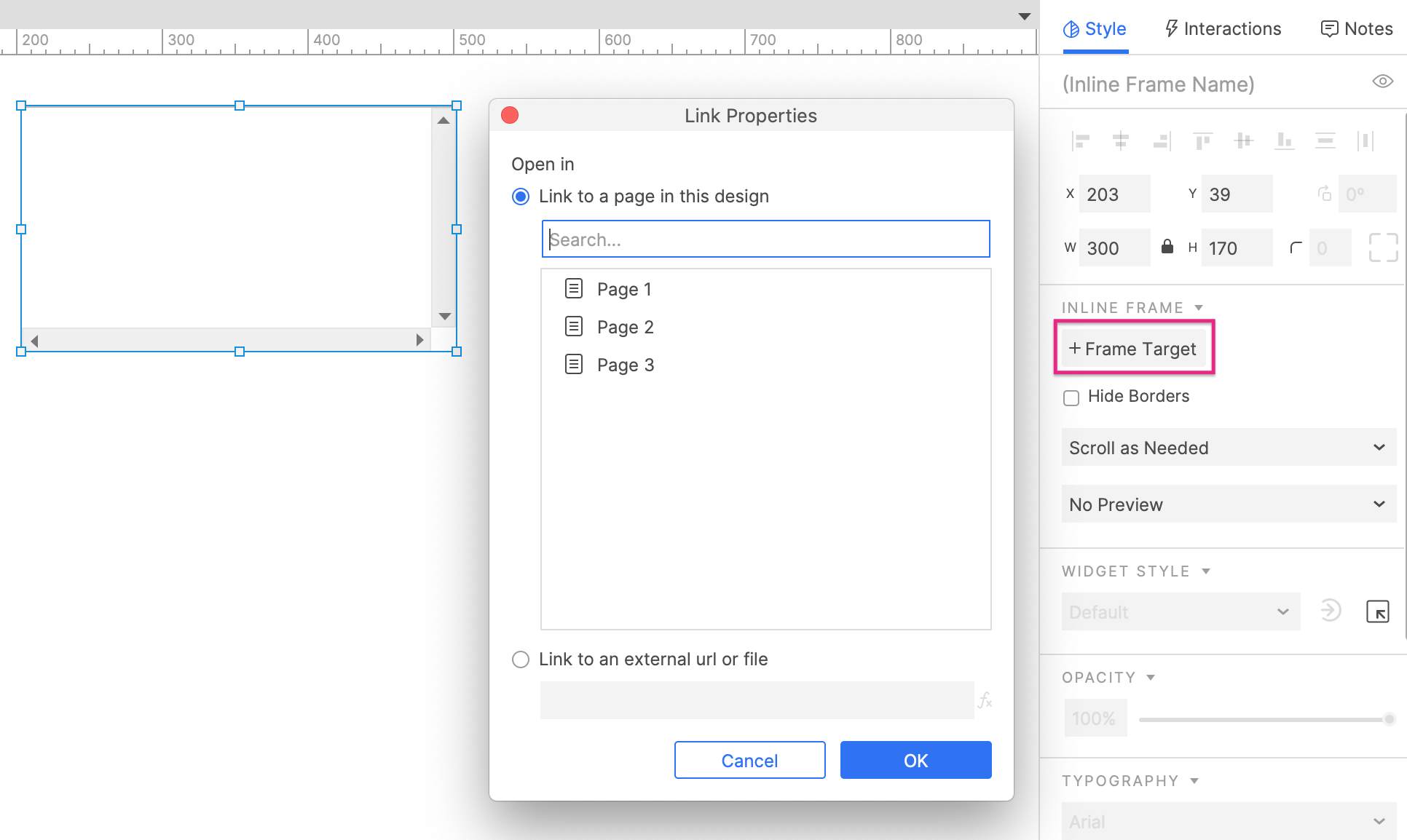Click the Frame Target button
This screenshot has width=1407, height=840.
(x=1133, y=349)
